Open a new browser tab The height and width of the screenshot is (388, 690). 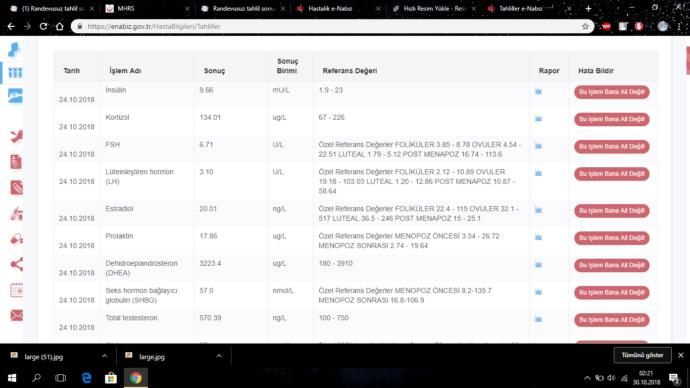pos(588,8)
